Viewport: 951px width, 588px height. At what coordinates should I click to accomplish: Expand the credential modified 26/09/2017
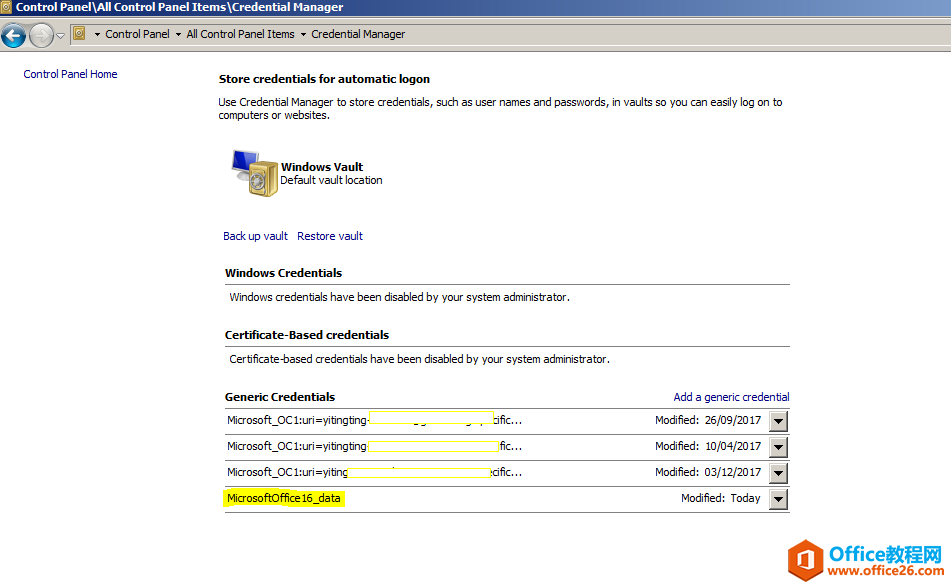pyautogui.click(x=779, y=421)
